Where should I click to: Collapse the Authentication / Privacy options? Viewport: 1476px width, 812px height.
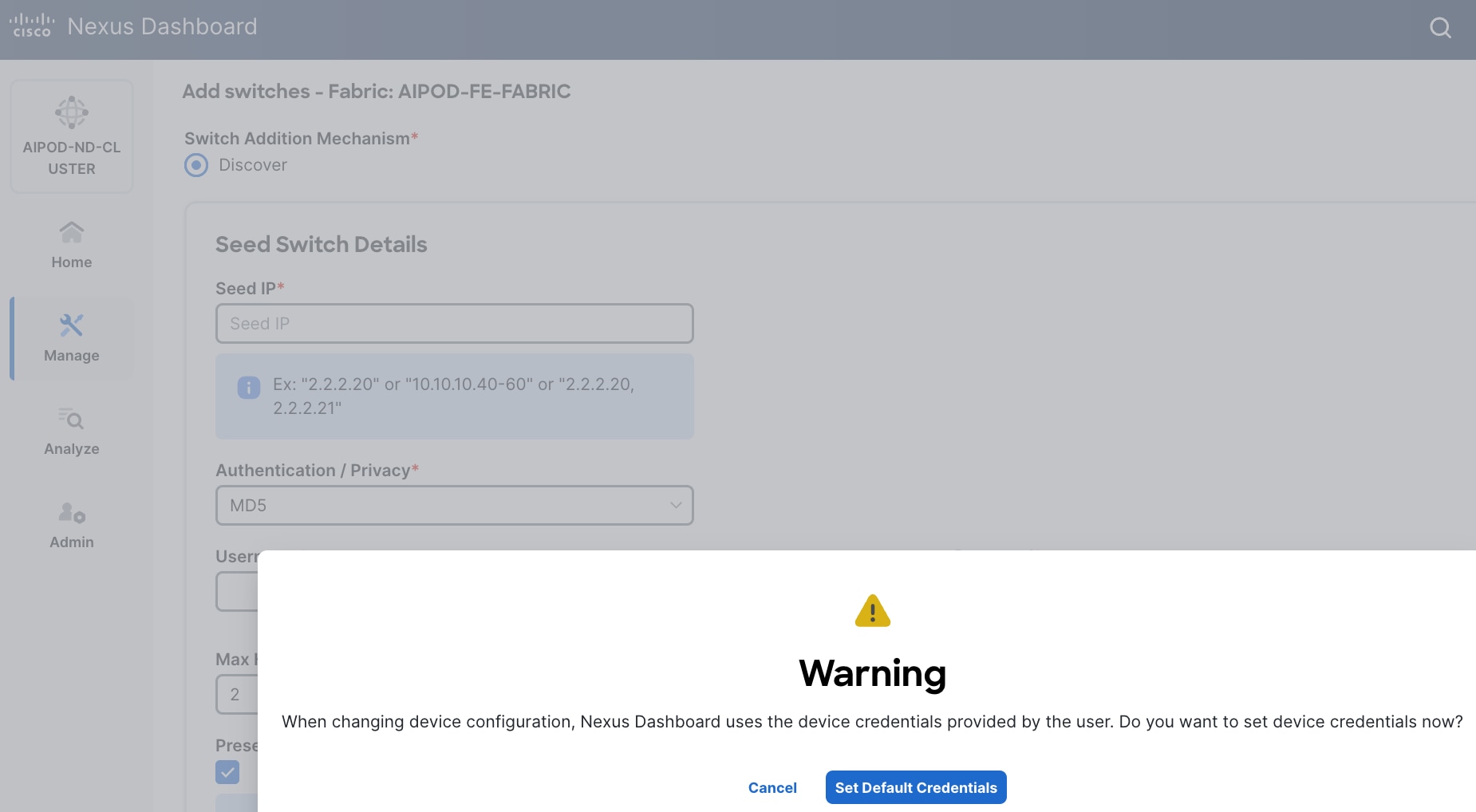tap(674, 505)
